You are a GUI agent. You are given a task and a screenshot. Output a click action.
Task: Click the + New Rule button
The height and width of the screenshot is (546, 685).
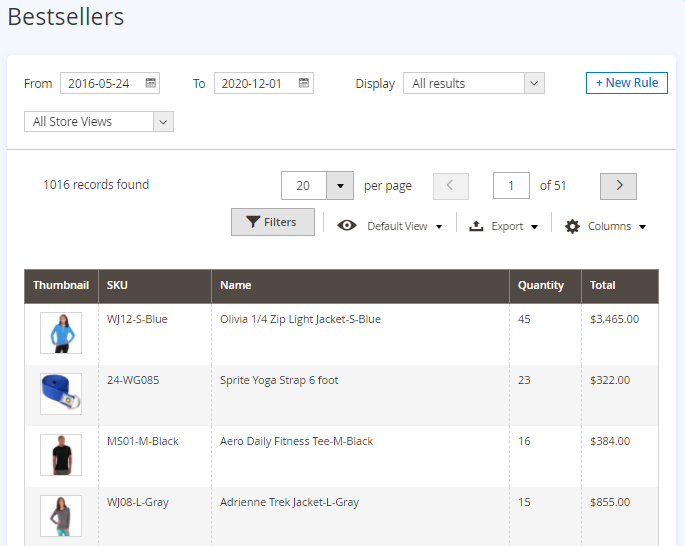pyautogui.click(x=626, y=83)
